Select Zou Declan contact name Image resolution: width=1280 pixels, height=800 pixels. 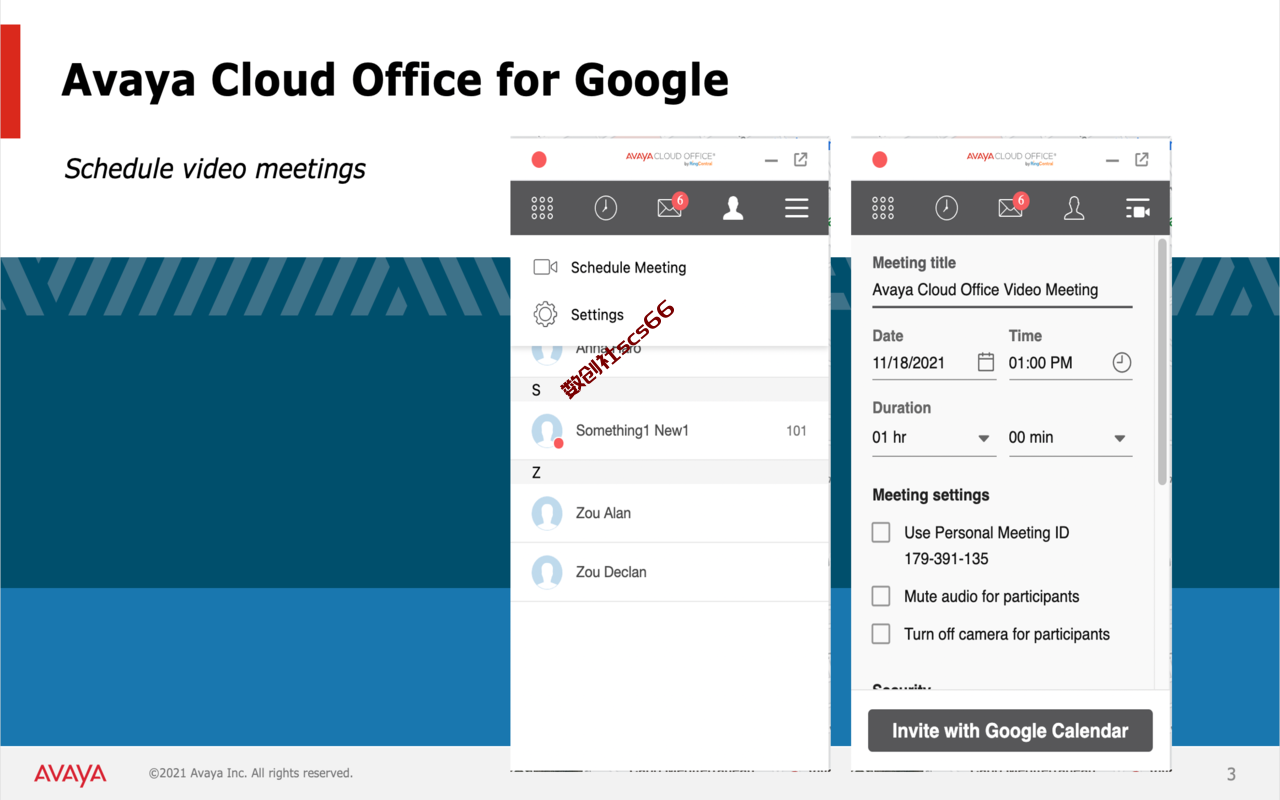tap(611, 572)
